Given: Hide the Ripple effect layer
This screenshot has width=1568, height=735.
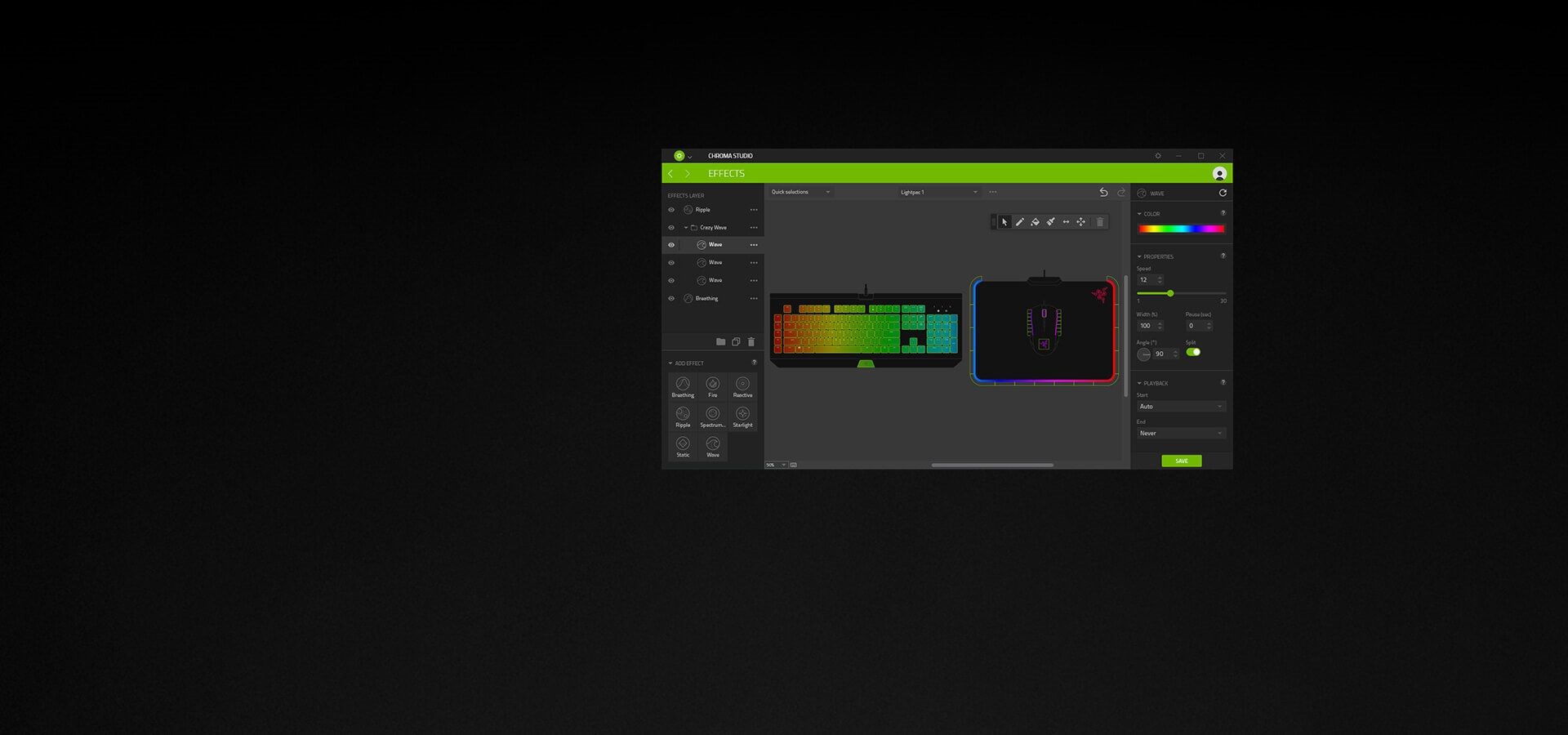Looking at the screenshot, I should [671, 210].
